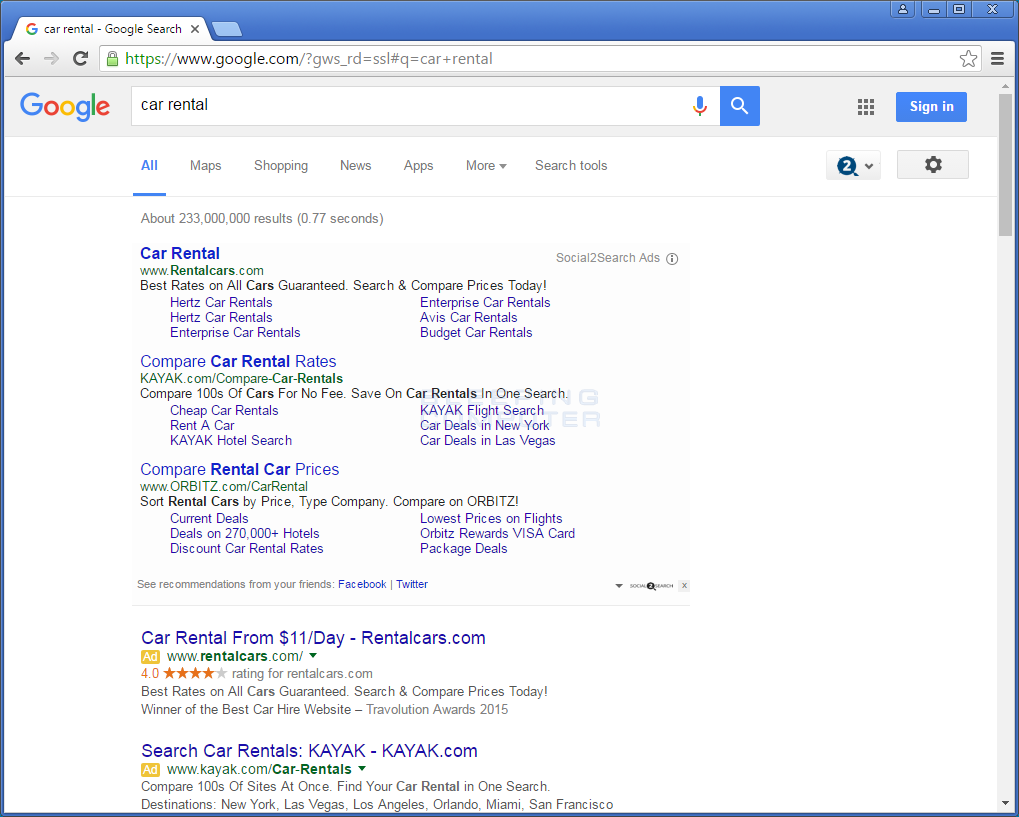Open 'Compare Rental Car Prices' link
Screen dimensions: 1019x817
click(240, 469)
